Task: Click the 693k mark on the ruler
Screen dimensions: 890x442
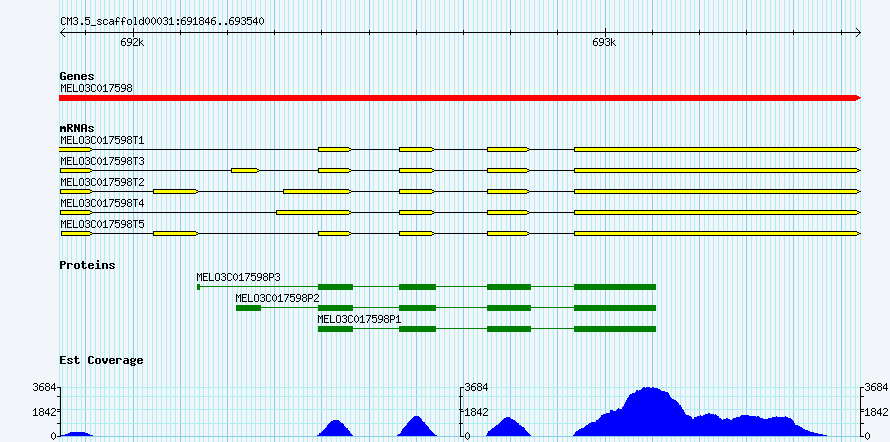Action: click(604, 43)
